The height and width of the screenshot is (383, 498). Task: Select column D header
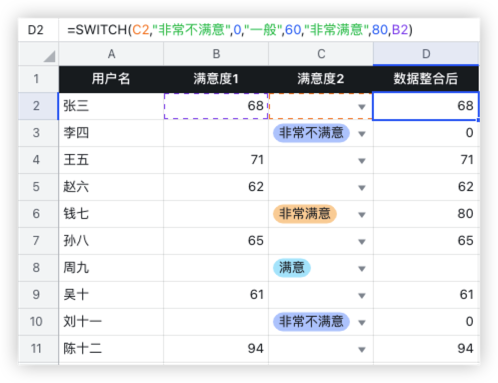[x=426, y=54]
